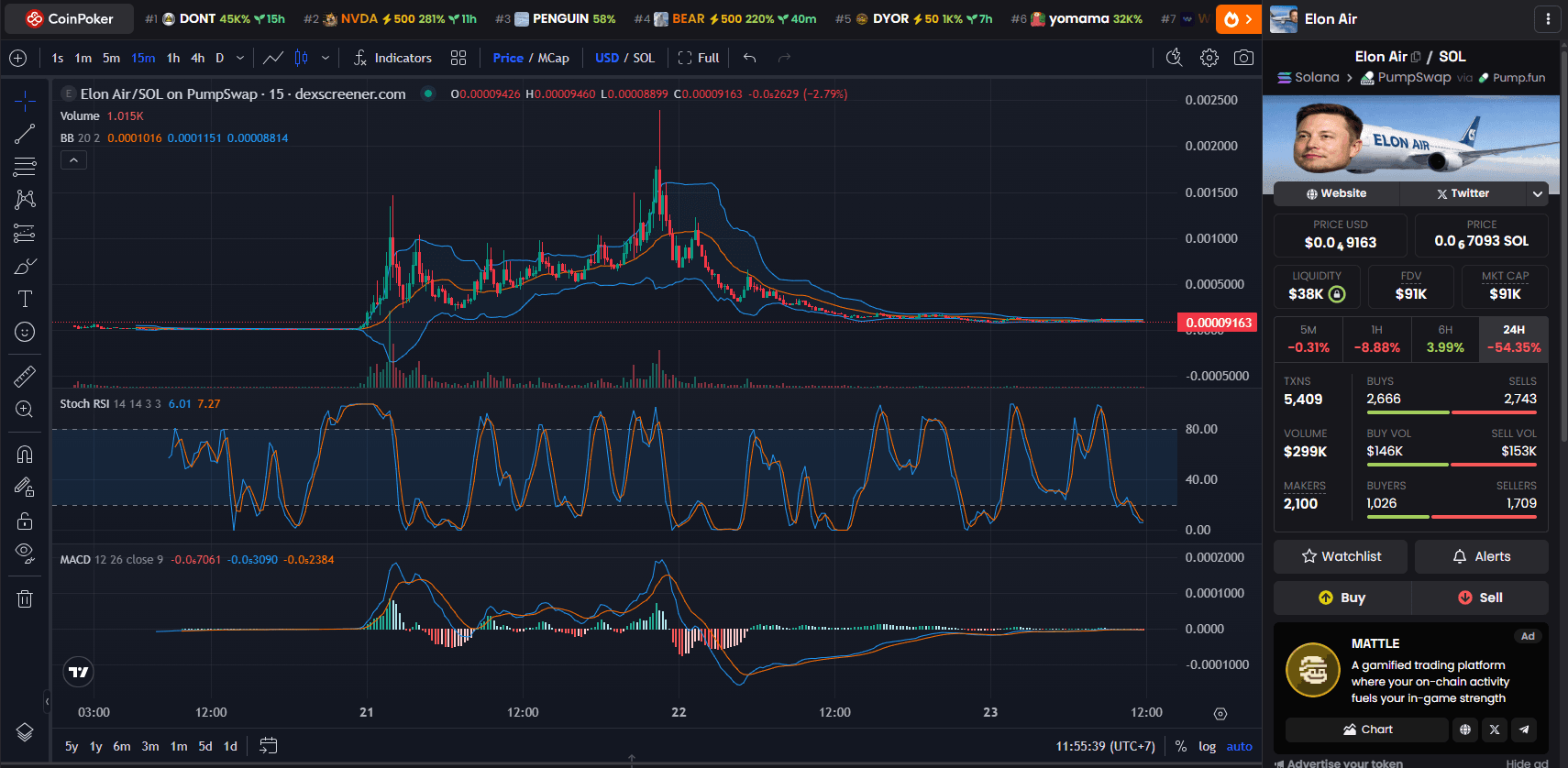This screenshot has width=1568, height=768.
Task: Toggle log scale on price axis
Action: (1207, 746)
